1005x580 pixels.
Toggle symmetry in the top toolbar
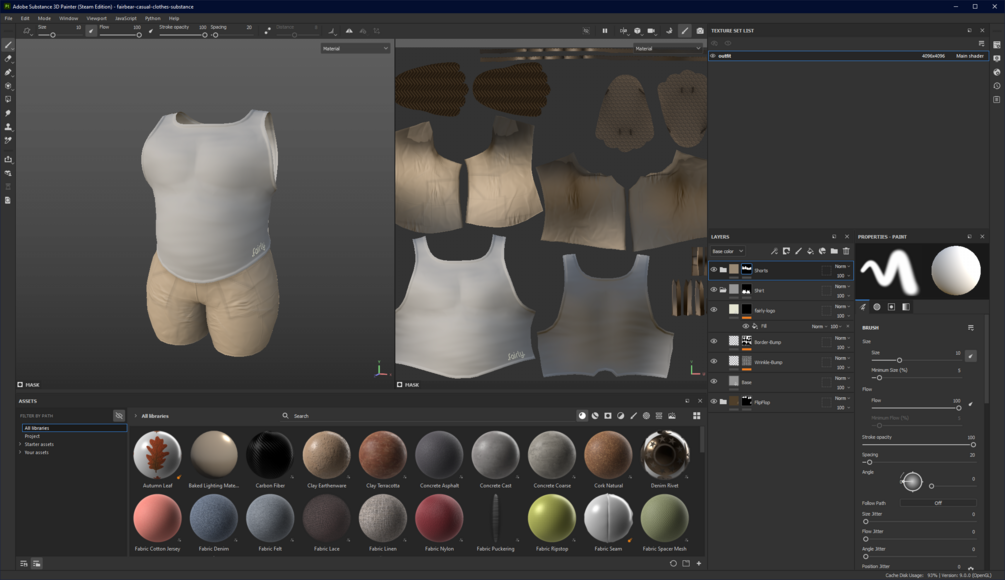[349, 31]
